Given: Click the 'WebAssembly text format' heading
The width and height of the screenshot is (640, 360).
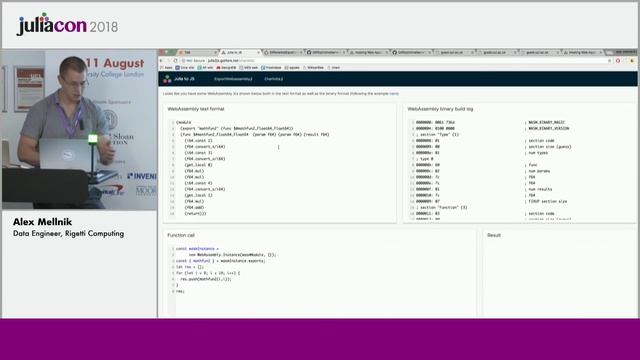Looking at the screenshot, I should coord(196,109).
